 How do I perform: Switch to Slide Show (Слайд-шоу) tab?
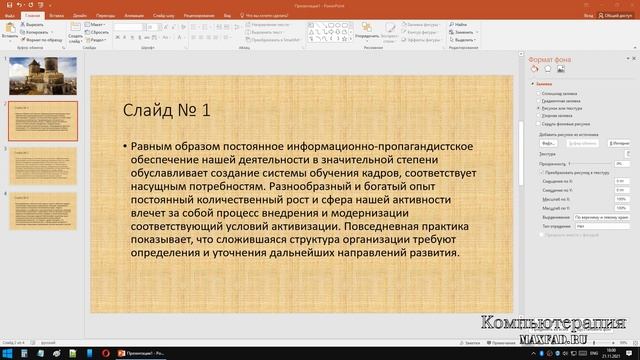164,16
